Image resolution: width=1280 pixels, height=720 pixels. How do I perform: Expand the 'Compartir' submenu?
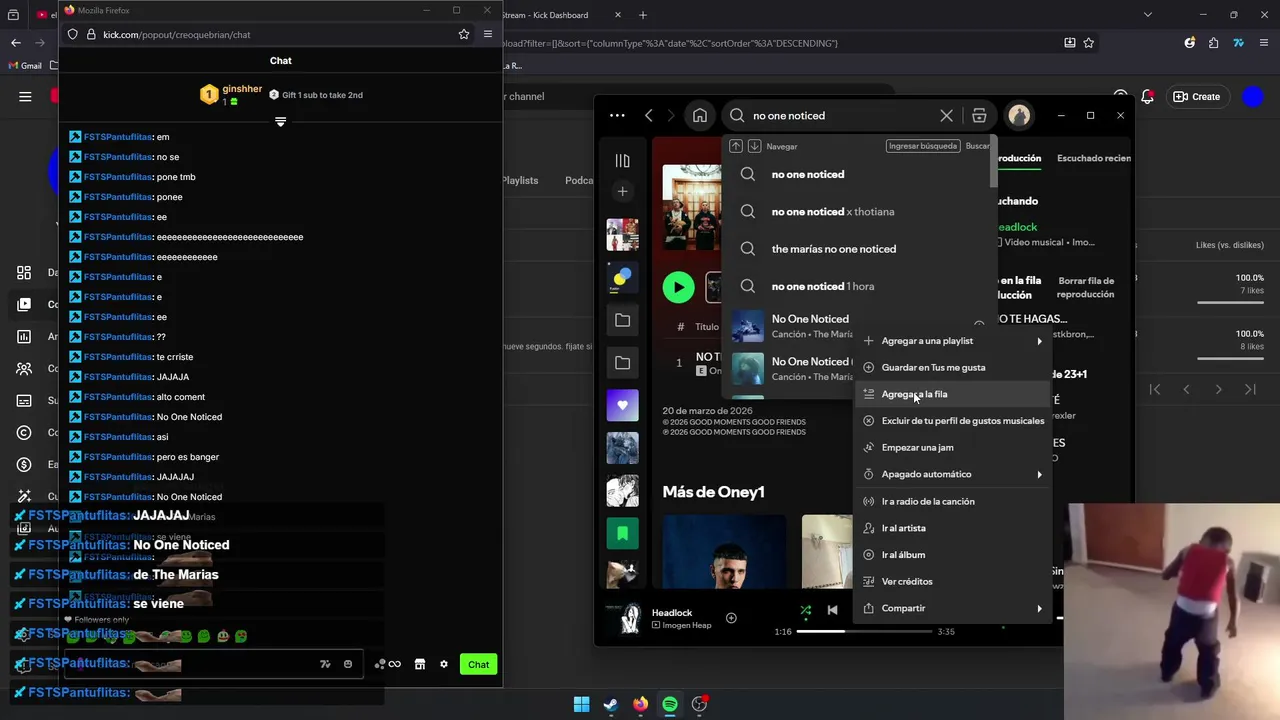pos(953,608)
